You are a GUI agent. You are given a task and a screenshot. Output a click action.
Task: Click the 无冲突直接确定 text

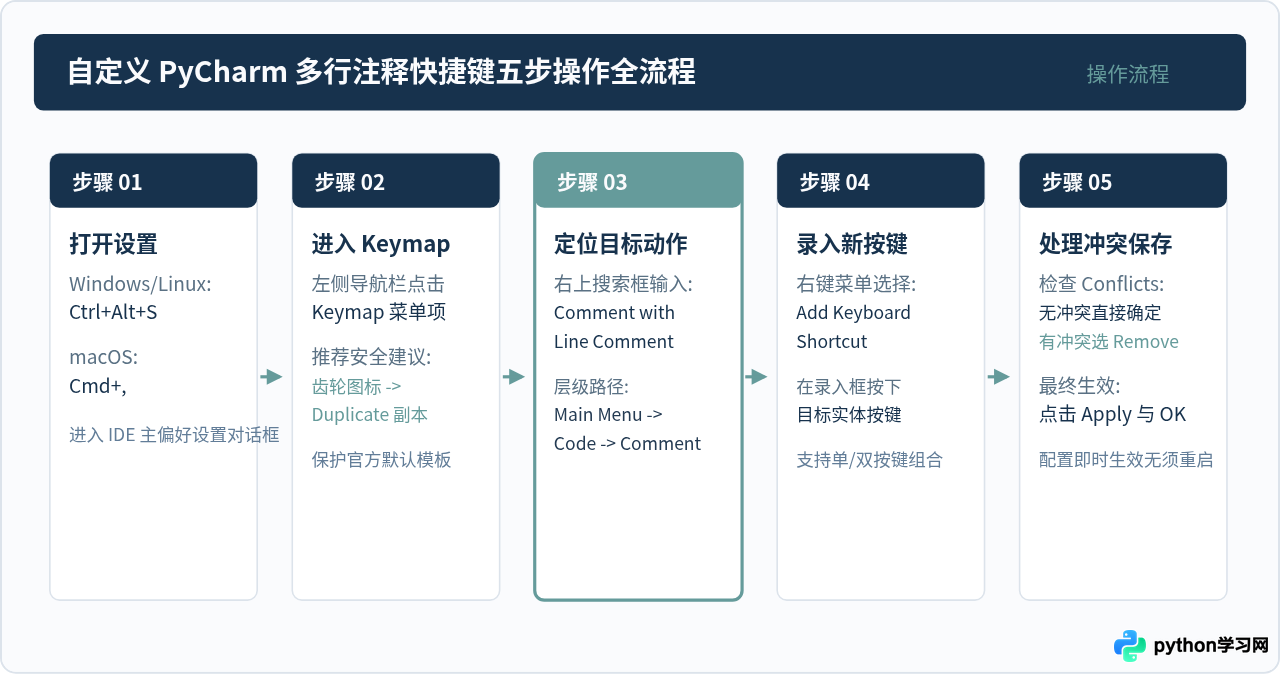click(1100, 313)
